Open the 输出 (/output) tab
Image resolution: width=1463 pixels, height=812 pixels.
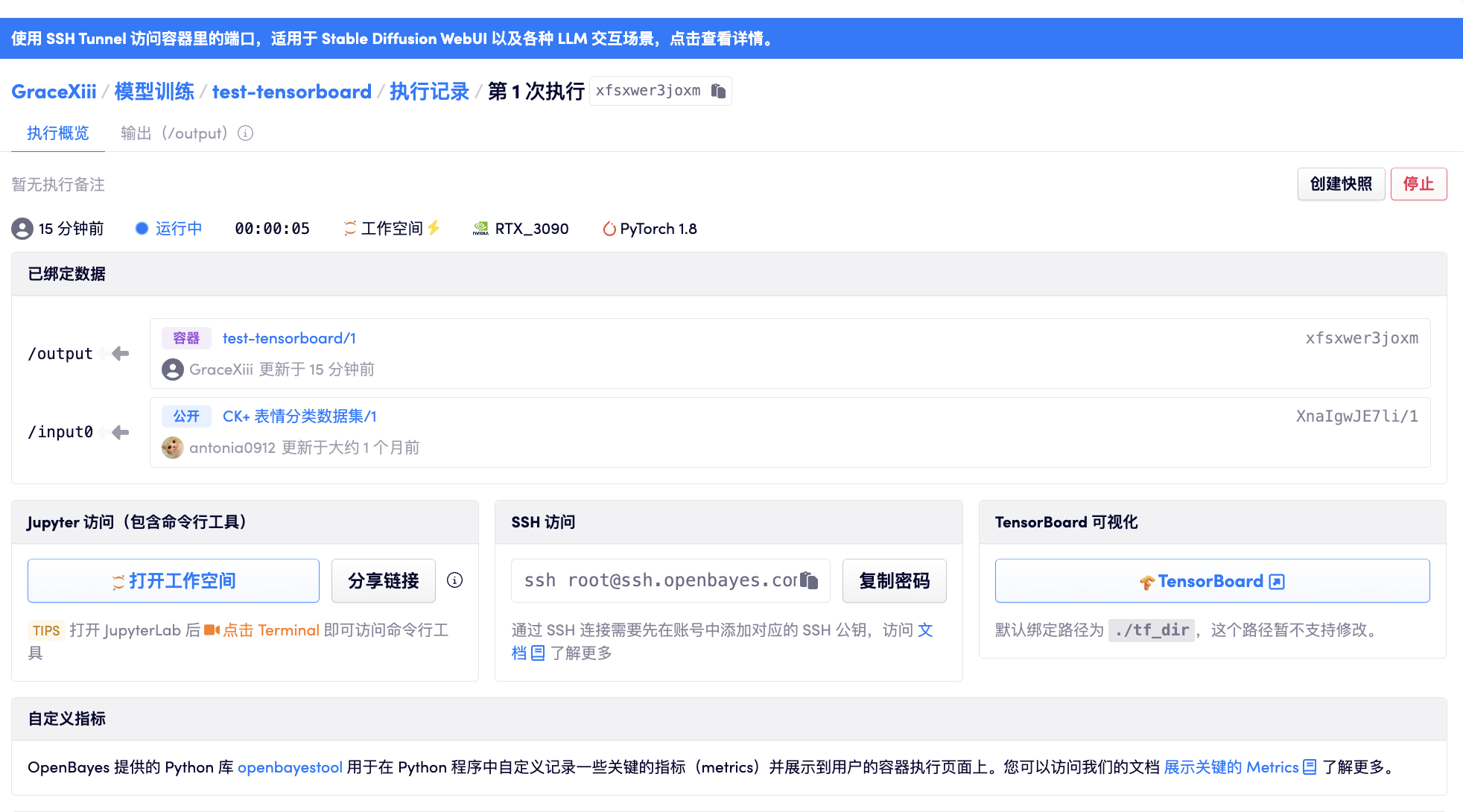tap(174, 133)
